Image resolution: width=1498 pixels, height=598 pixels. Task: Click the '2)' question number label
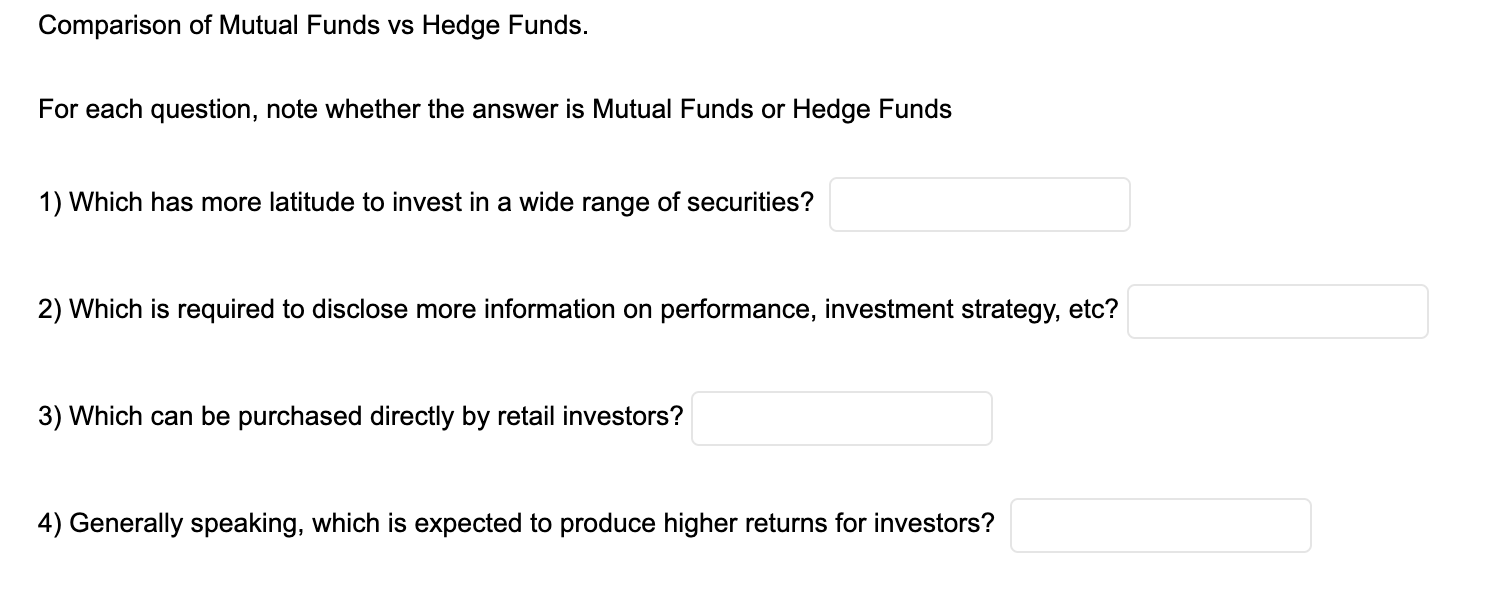pyautogui.click(x=50, y=309)
